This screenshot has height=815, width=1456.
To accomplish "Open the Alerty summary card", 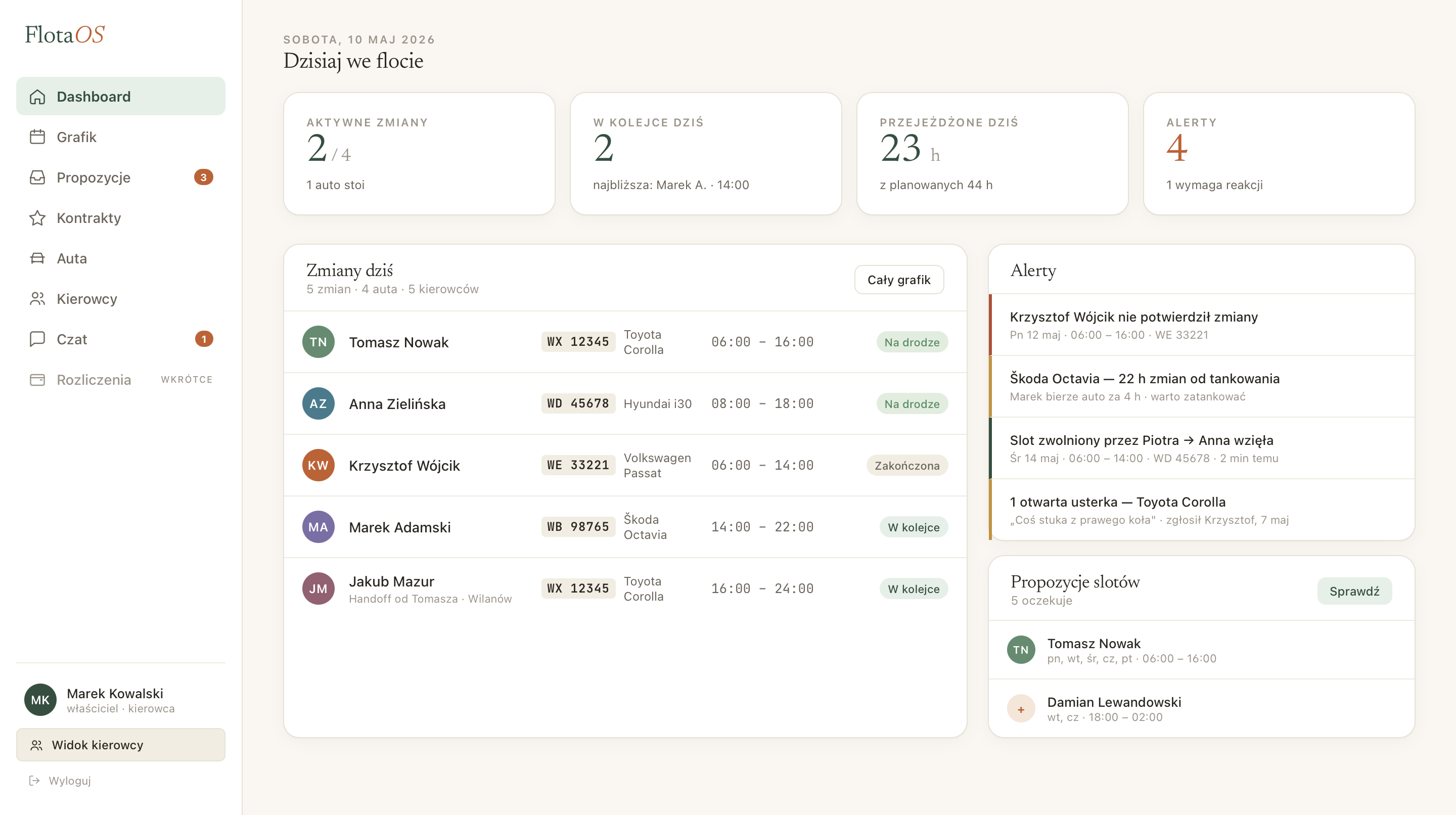I will click(x=1279, y=154).
